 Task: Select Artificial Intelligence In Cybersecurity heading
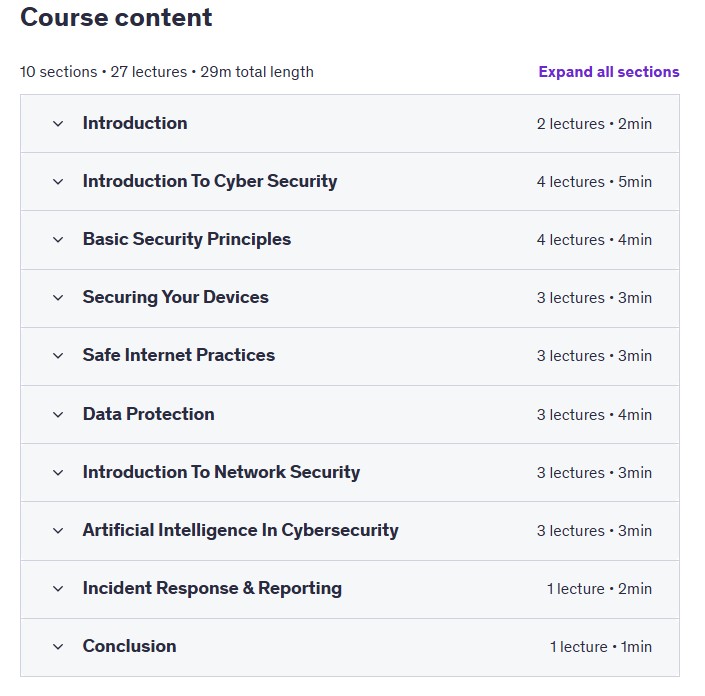click(x=241, y=530)
